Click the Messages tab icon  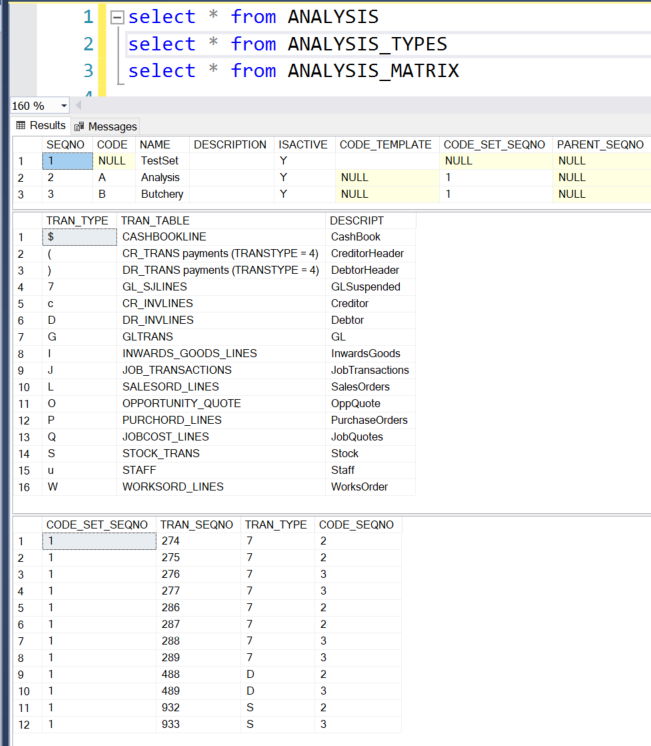[x=80, y=127]
